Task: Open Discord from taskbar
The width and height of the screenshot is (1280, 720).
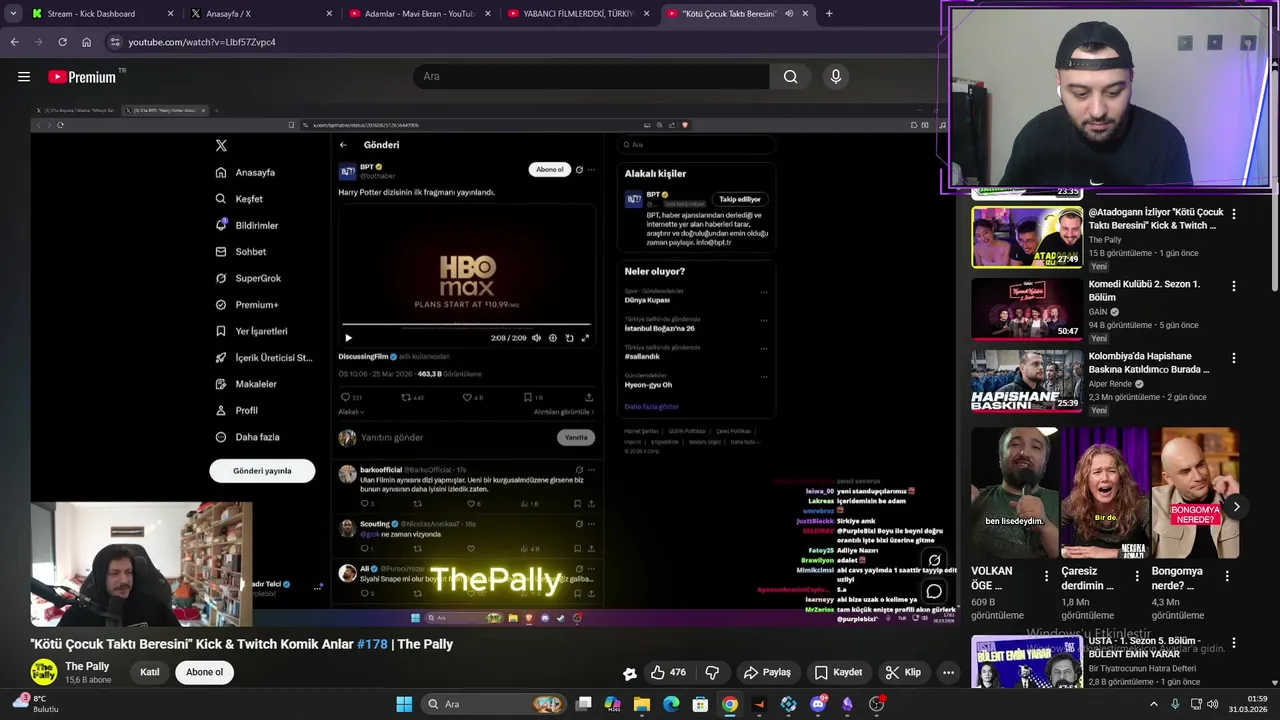Action: coord(818,704)
